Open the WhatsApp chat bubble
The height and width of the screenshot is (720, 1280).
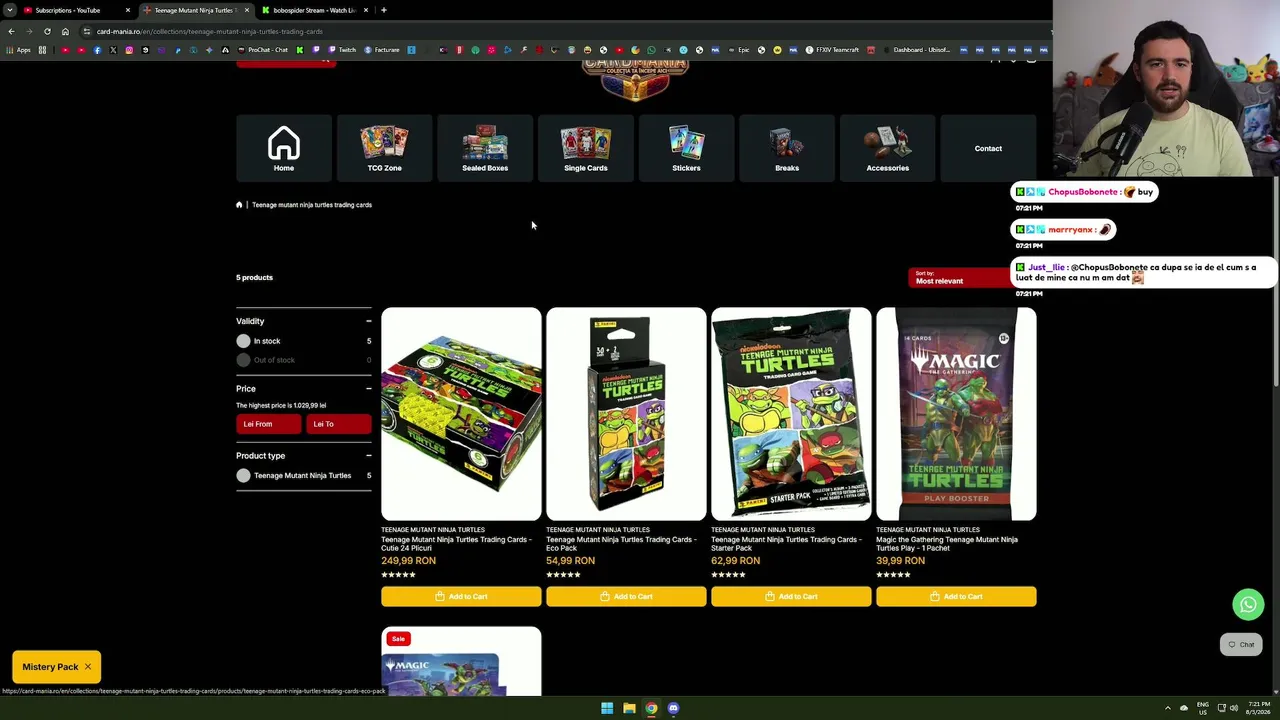1248,604
